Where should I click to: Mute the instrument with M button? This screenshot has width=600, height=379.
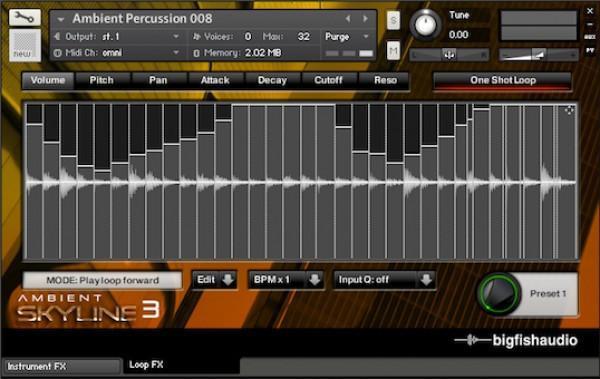[x=393, y=50]
